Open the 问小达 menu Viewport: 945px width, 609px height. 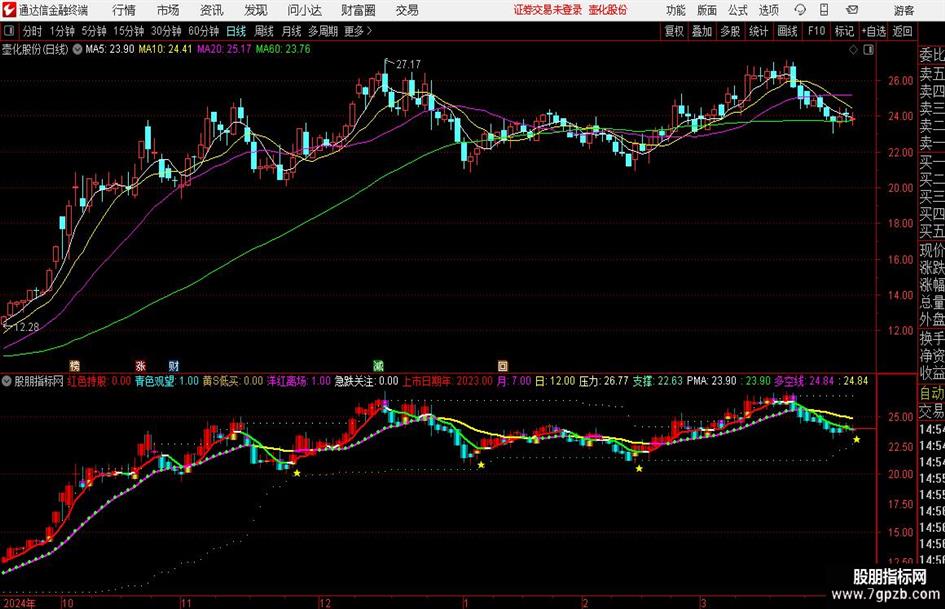tap(304, 10)
